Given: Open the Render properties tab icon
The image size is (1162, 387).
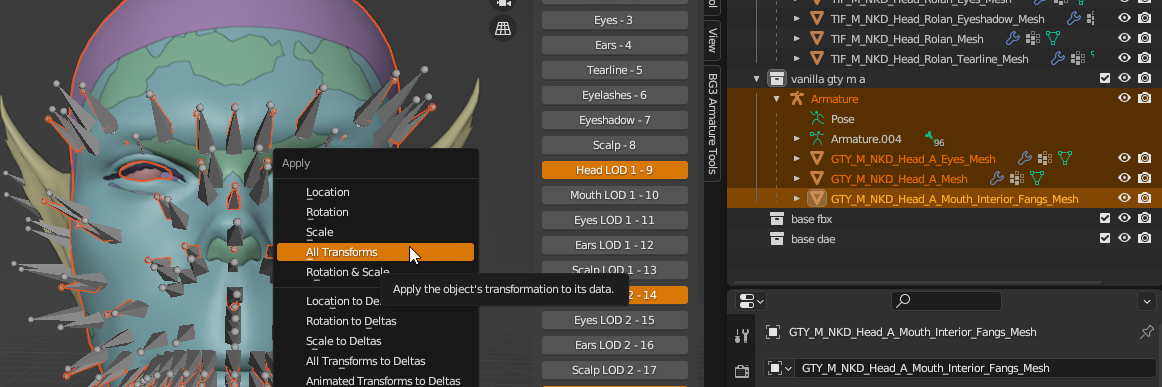Looking at the screenshot, I should click(x=742, y=370).
